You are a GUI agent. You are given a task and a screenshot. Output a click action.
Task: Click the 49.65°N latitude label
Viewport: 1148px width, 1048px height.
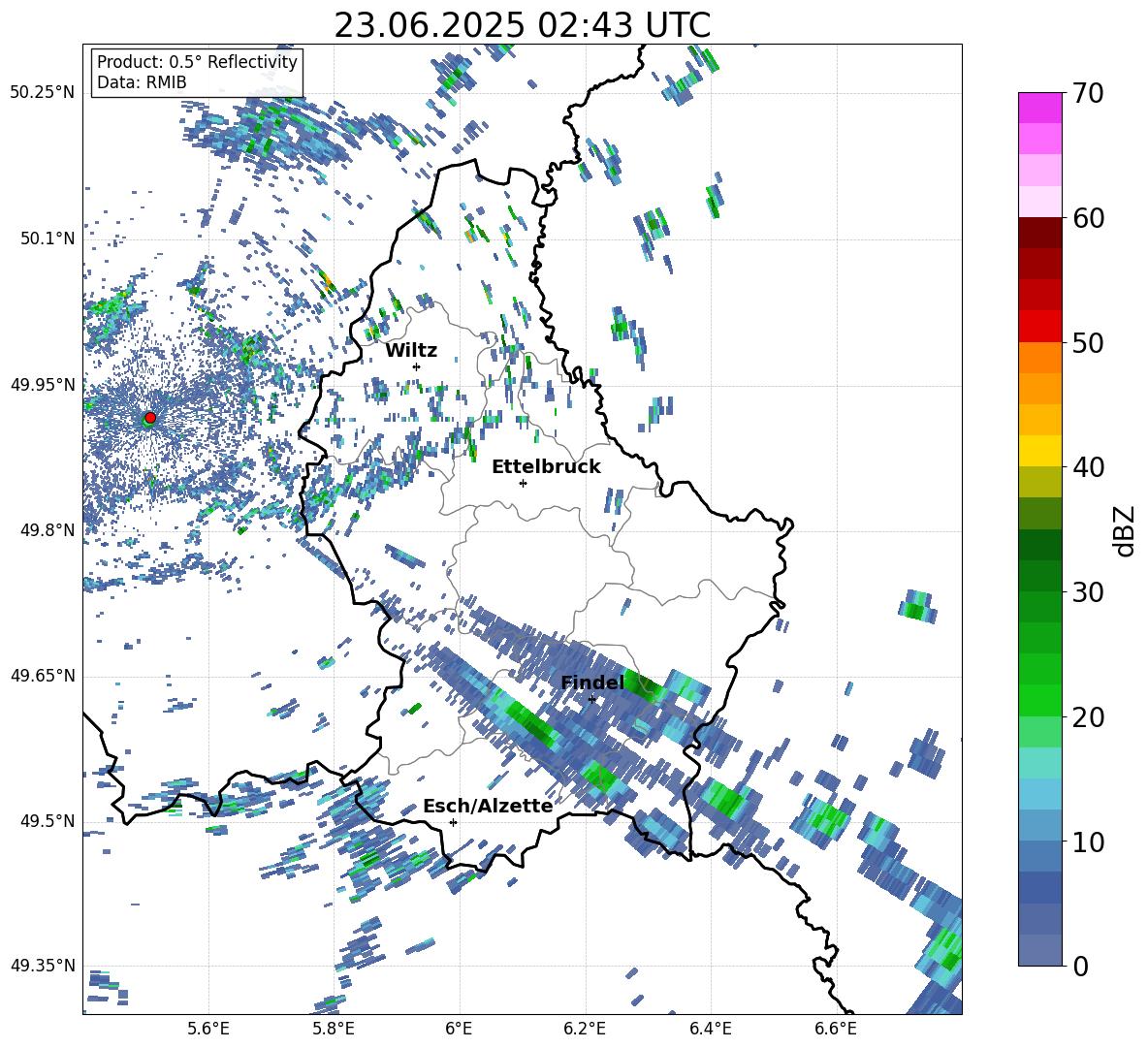point(42,676)
